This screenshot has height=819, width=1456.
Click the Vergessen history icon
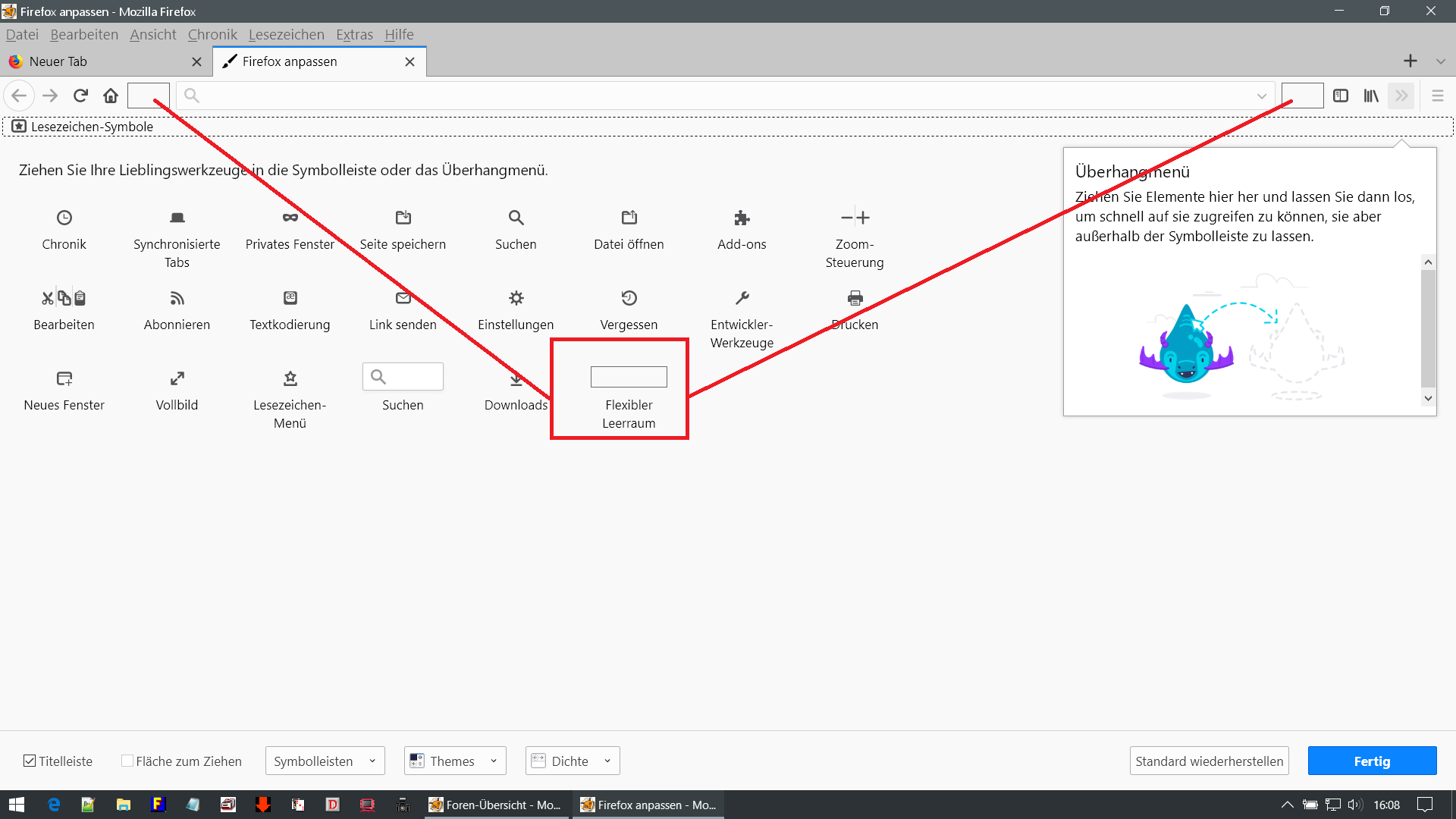(x=629, y=298)
